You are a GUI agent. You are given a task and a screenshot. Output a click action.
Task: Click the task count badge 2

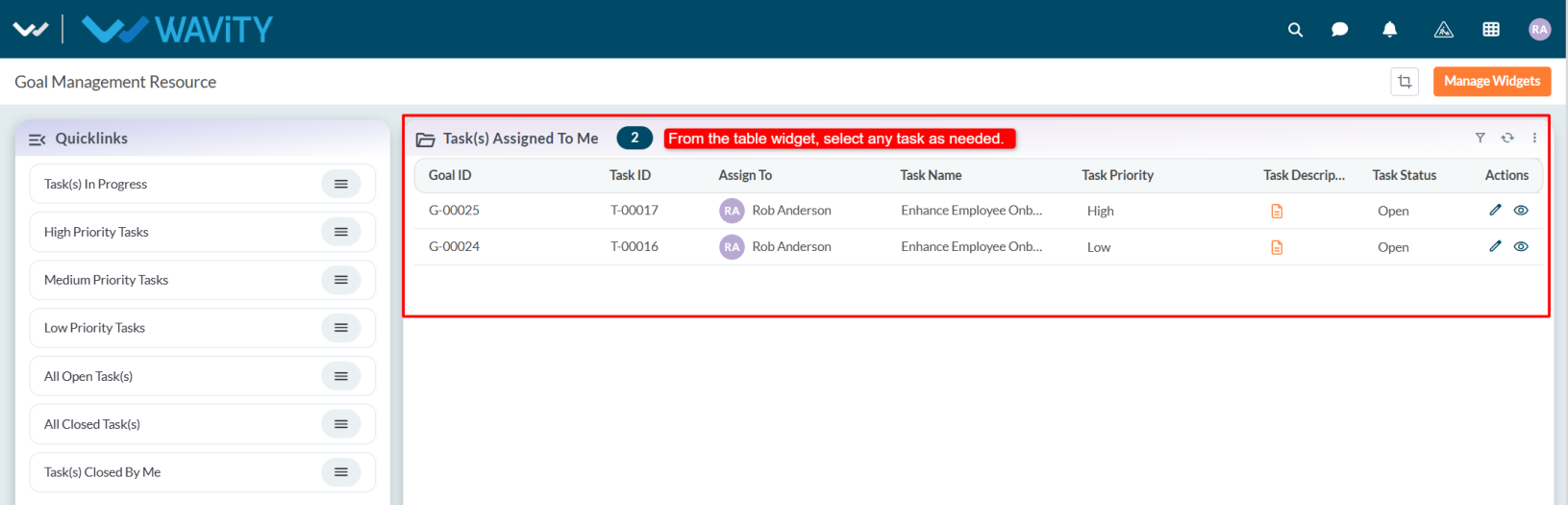click(635, 138)
